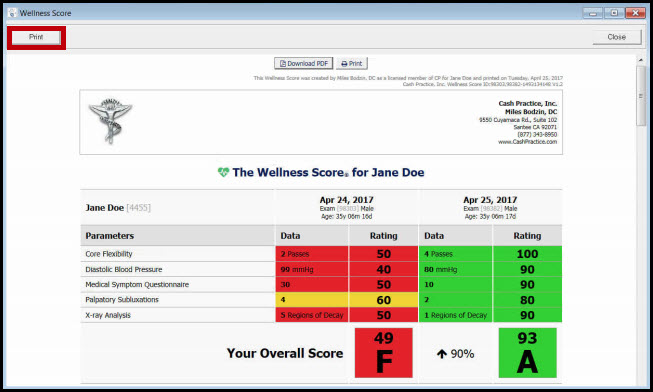This screenshot has width=653, height=392.
Task: Click the Parameters column header
Action: click(x=110, y=236)
